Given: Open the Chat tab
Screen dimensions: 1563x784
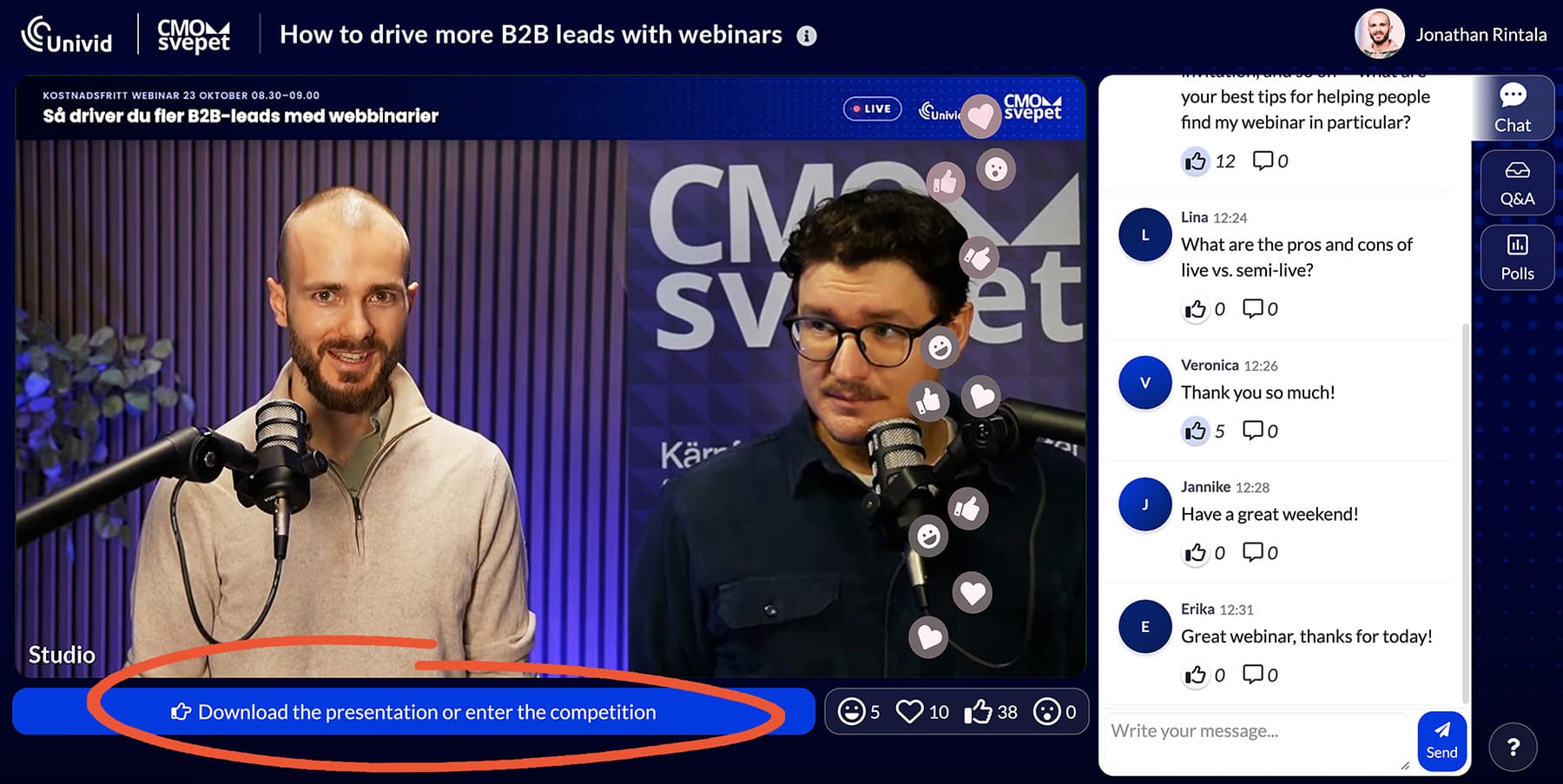Looking at the screenshot, I should pyautogui.click(x=1513, y=108).
